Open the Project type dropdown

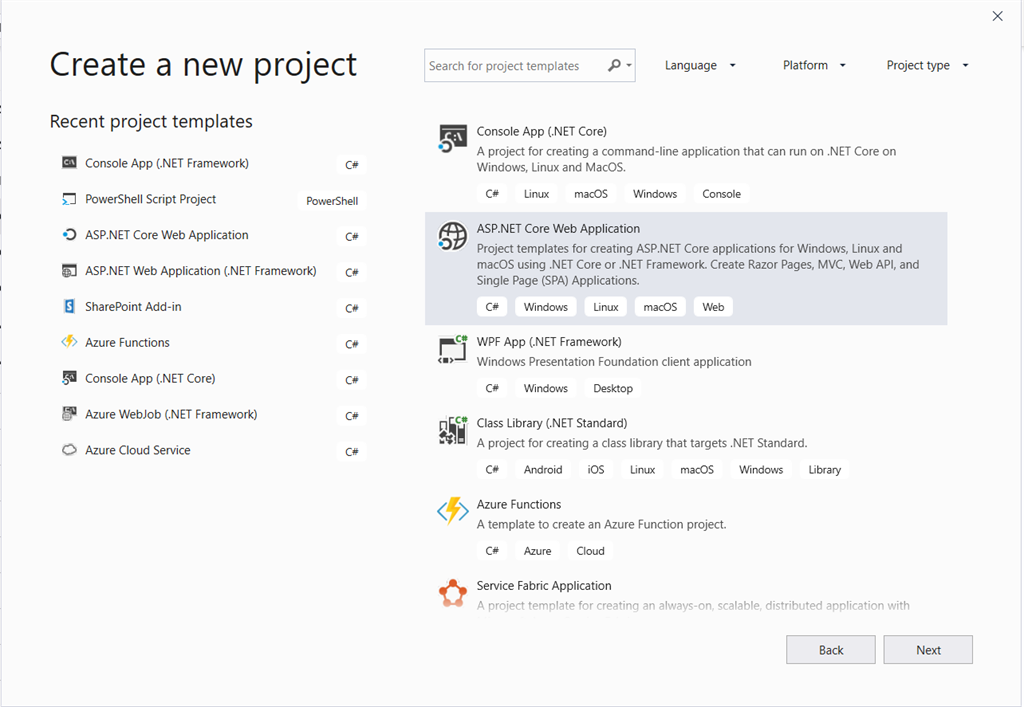tap(927, 65)
